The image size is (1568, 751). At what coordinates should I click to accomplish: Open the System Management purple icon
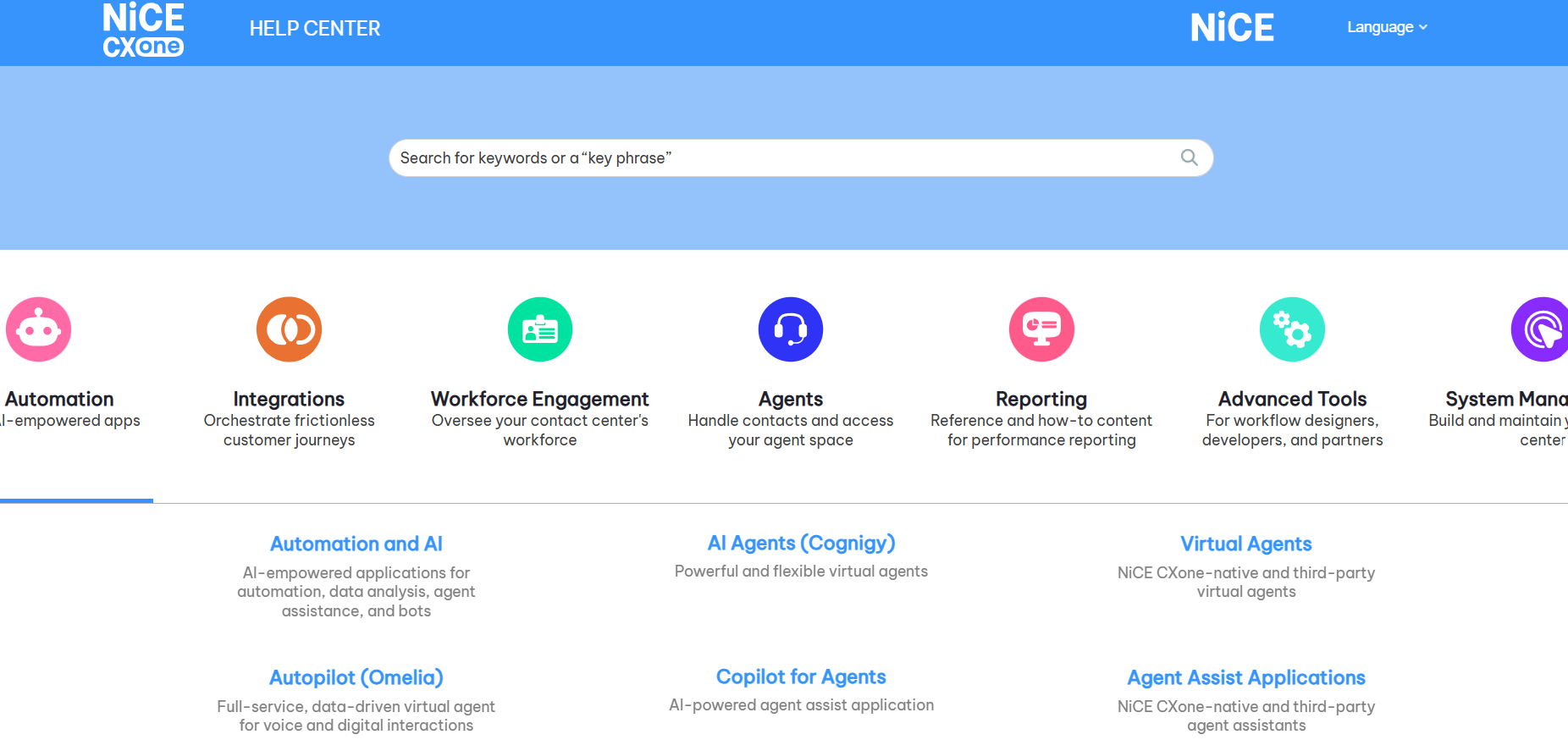tap(1540, 329)
